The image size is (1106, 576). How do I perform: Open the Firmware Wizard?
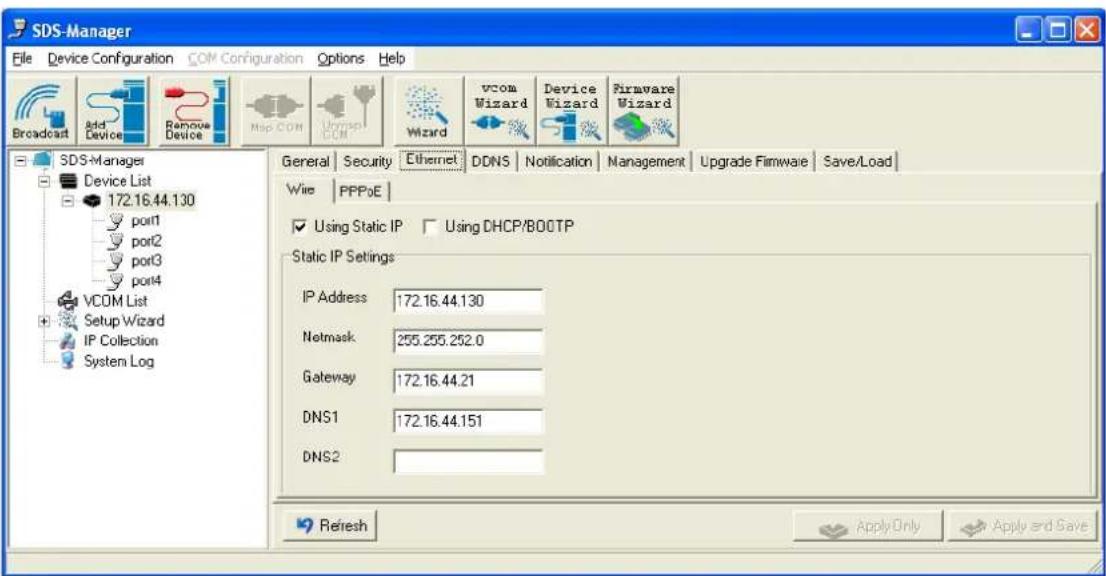[643, 111]
